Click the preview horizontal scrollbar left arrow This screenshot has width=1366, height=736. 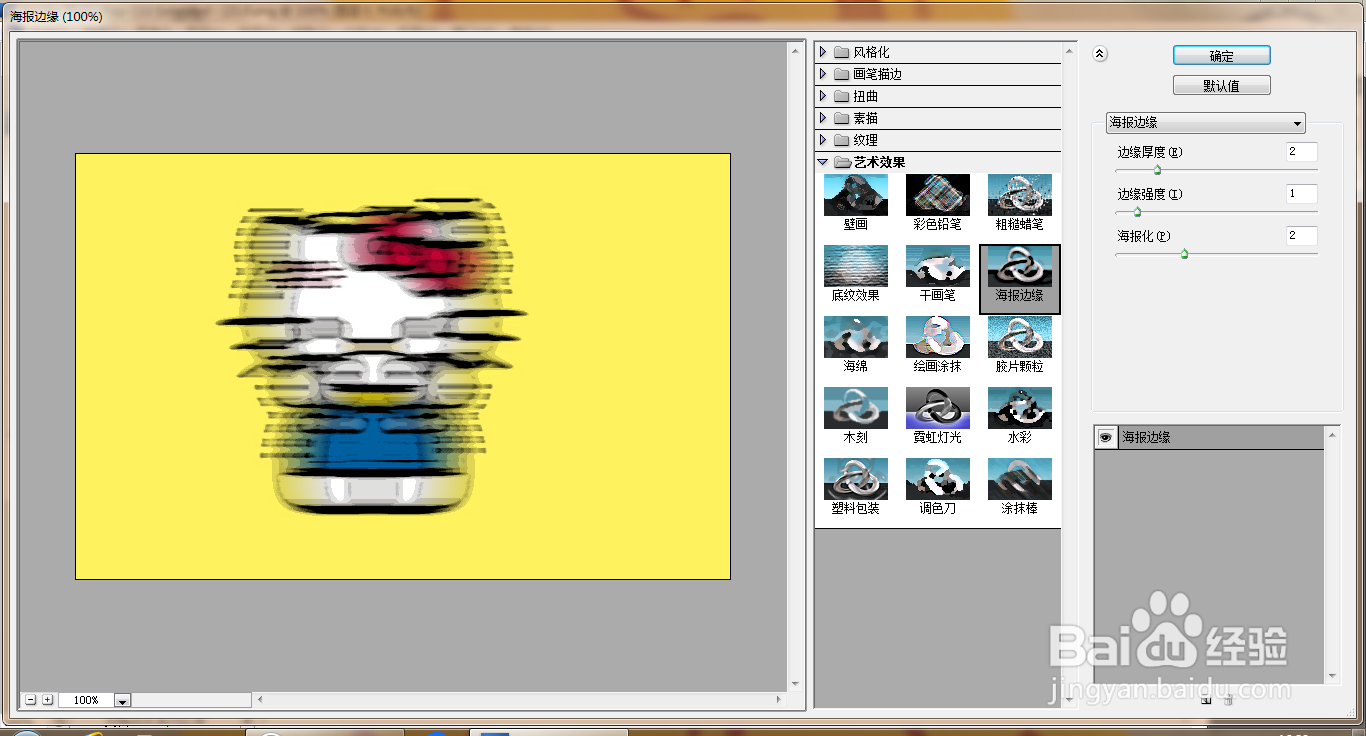(x=260, y=700)
